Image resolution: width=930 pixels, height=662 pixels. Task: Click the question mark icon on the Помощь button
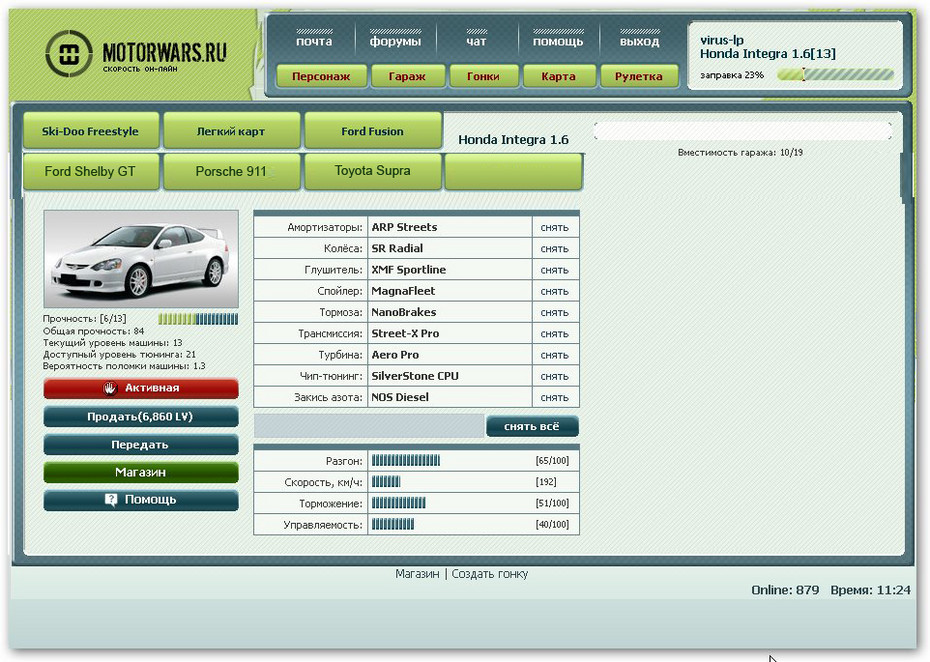[111, 499]
